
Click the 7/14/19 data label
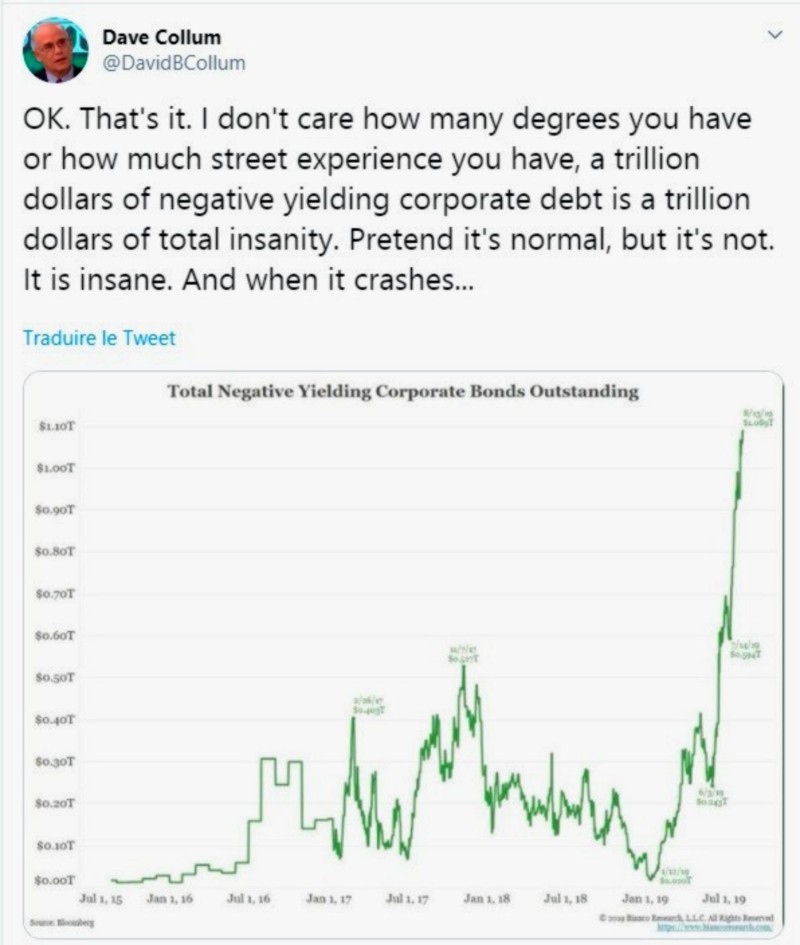pos(745,649)
